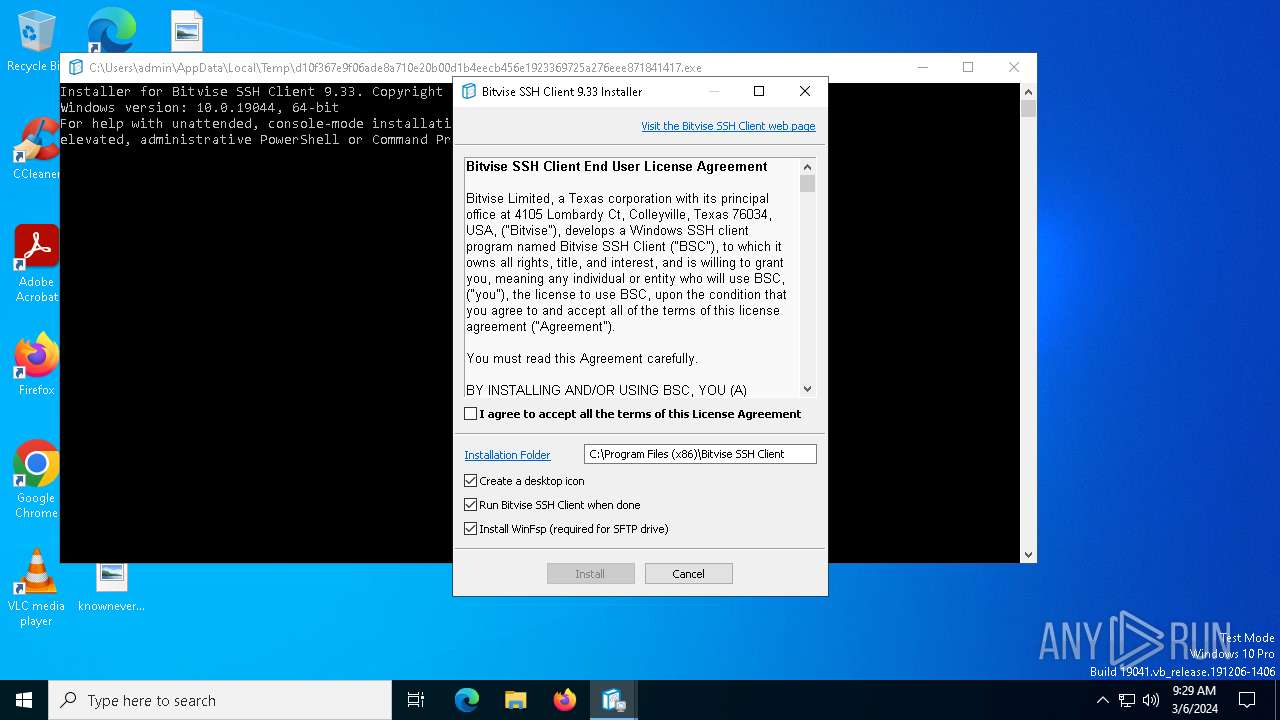The width and height of the screenshot is (1280, 720).
Task: Launch VLC media player from the desktop
Action: 36,588
